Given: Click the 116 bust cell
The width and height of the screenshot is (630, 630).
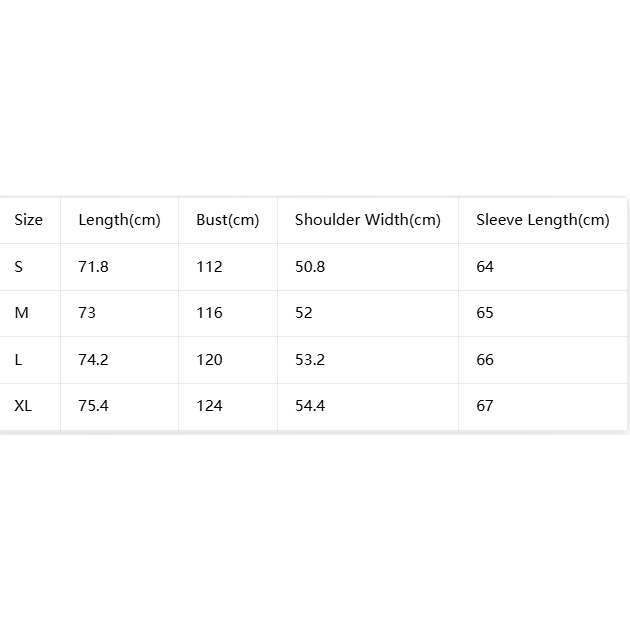Looking at the screenshot, I should tap(209, 313).
